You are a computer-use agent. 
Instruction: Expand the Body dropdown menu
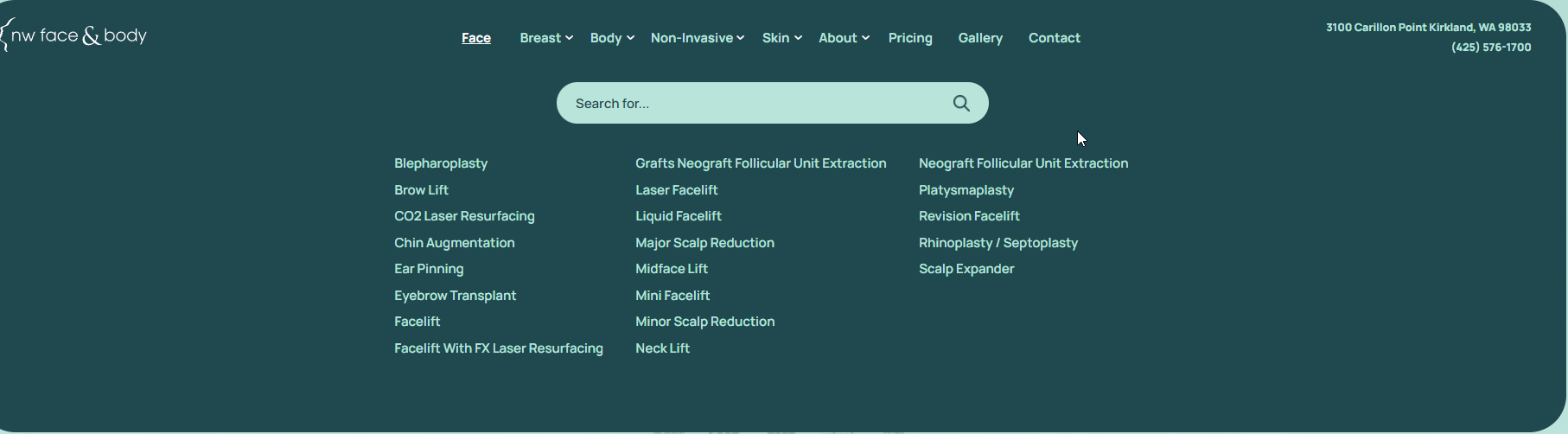tap(612, 38)
